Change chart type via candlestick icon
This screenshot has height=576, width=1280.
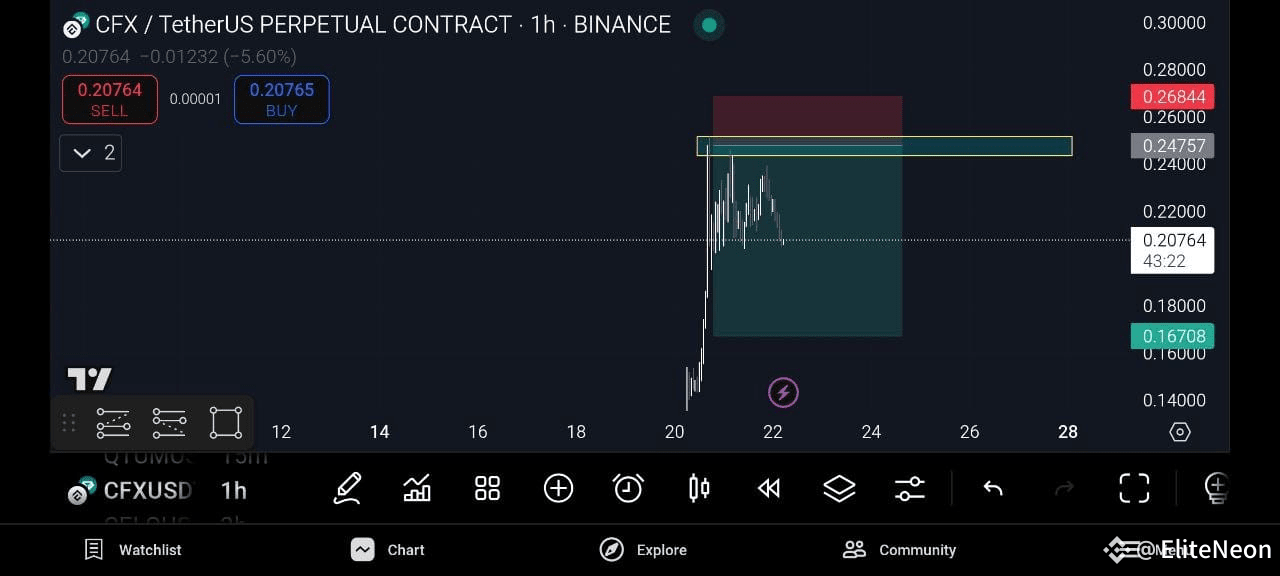click(699, 488)
